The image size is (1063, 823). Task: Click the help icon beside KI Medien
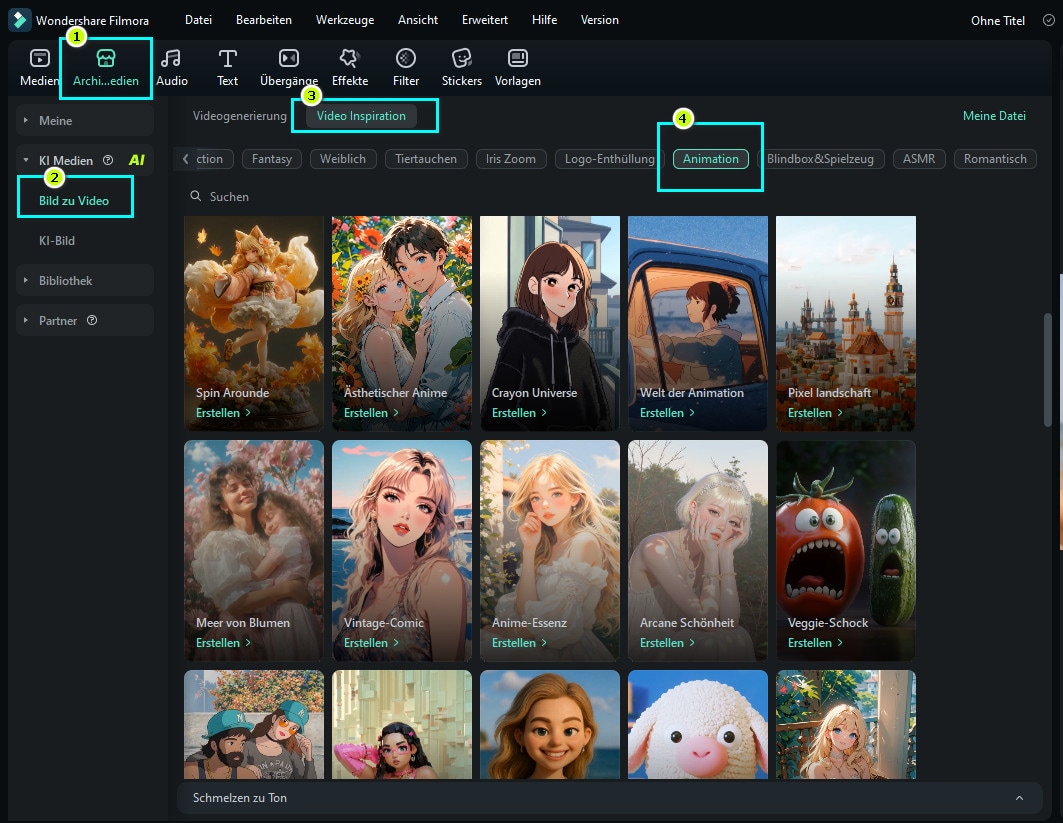[108, 160]
